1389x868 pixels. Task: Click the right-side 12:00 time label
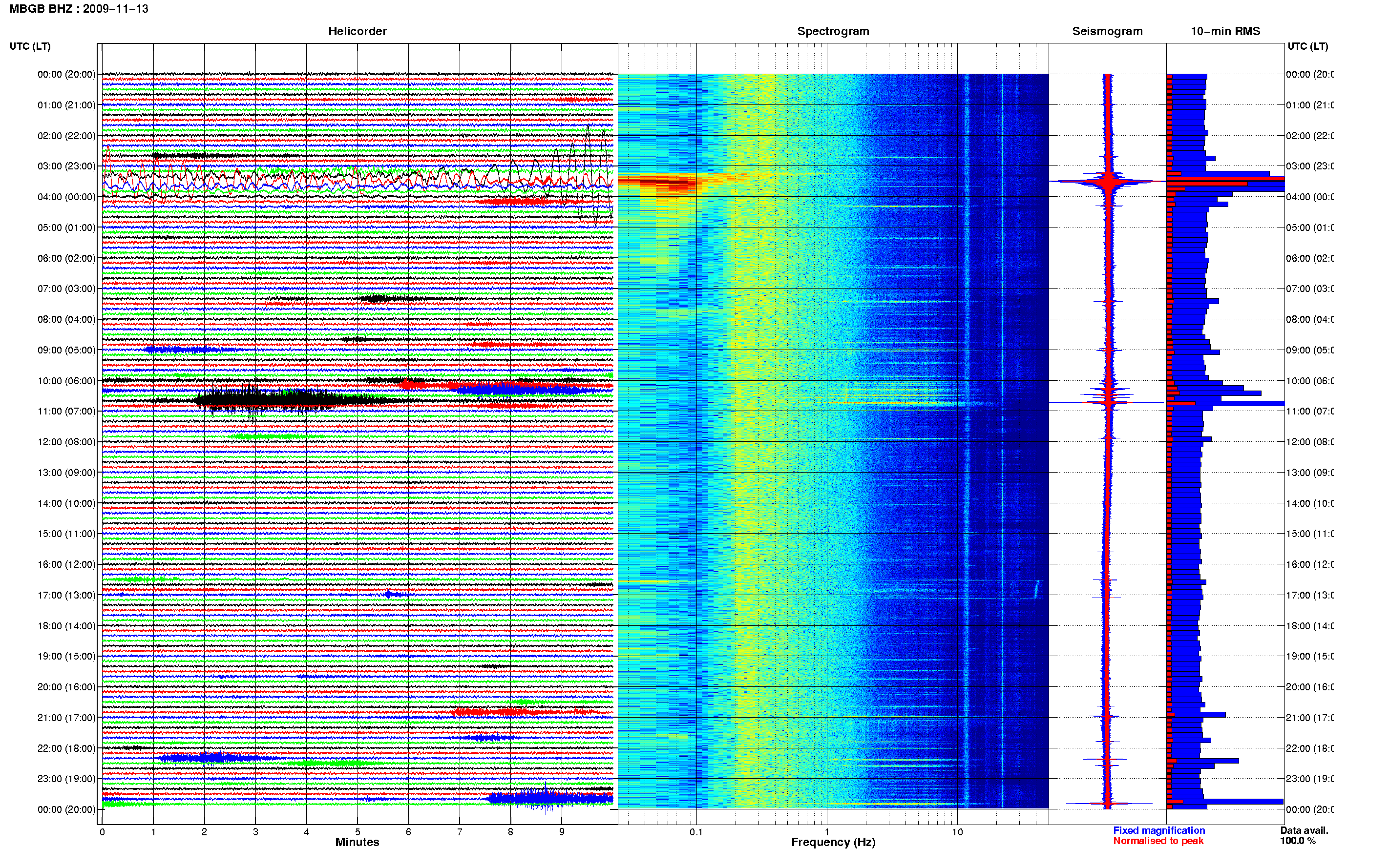pos(1309,441)
